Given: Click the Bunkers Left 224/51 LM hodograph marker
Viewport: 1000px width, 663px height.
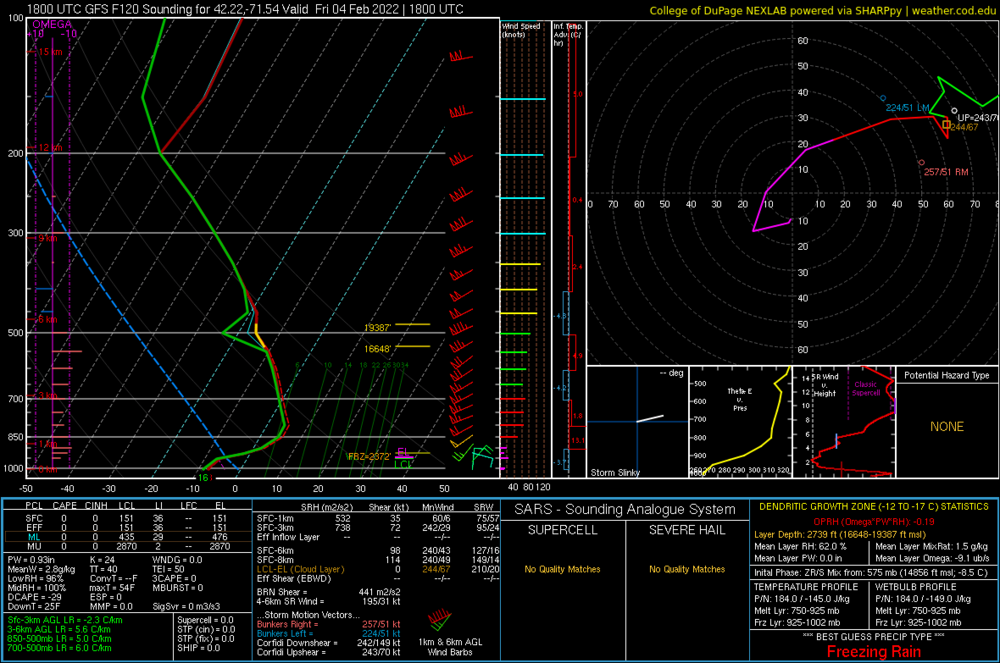Looking at the screenshot, I should click(x=883, y=99).
